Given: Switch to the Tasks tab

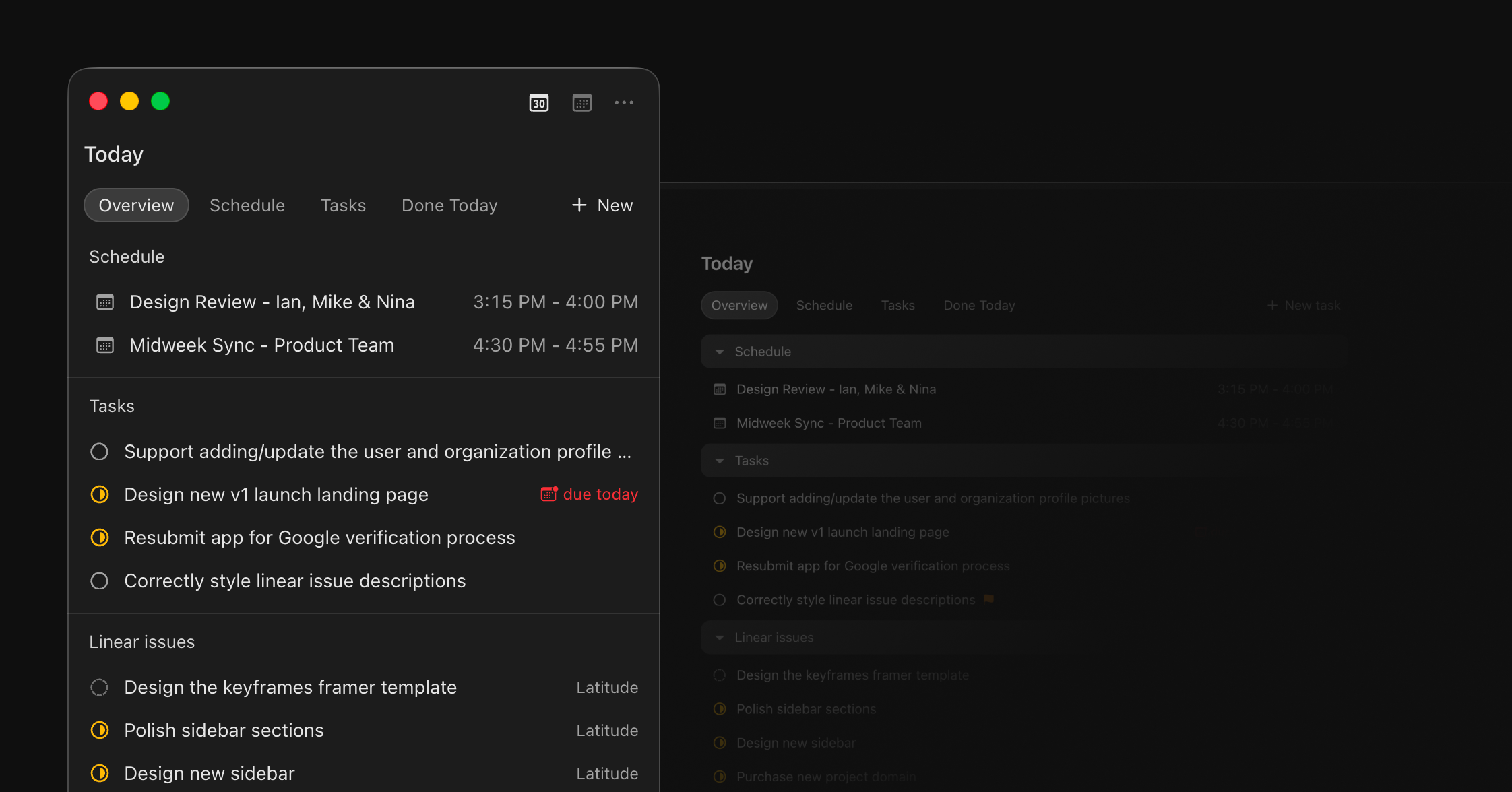Looking at the screenshot, I should tap(343, 205).
